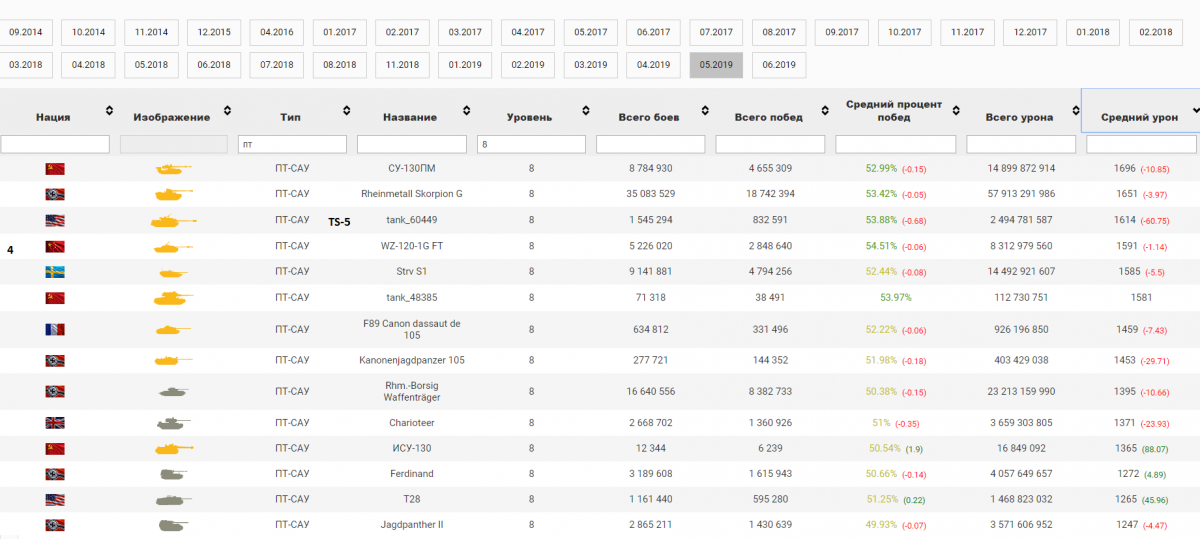Click the СУ-130ПМ tank silhouette icon
1200x539 pixels.
pos(171,168)
